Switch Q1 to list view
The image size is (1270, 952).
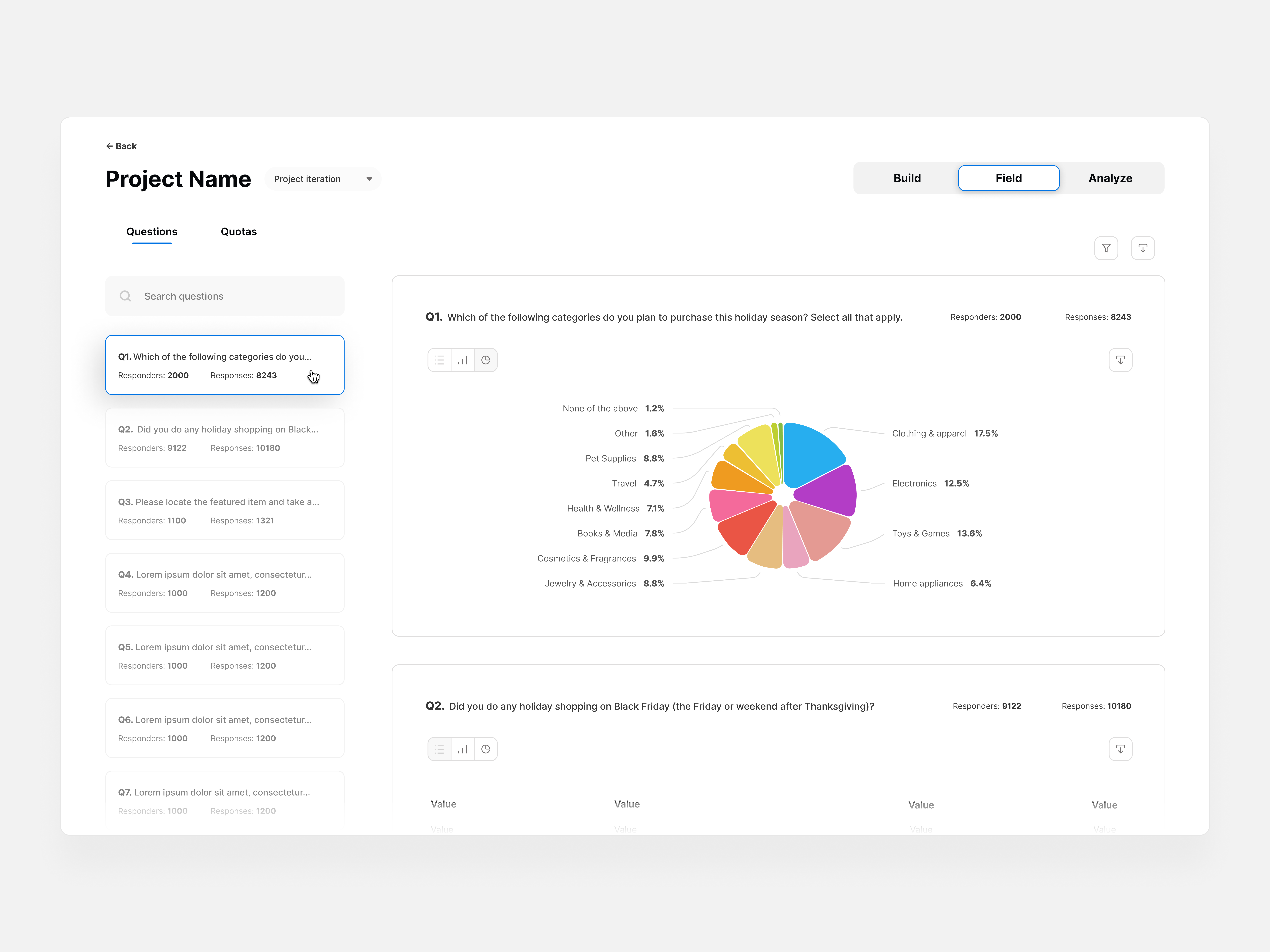click(x=439, y=360)
